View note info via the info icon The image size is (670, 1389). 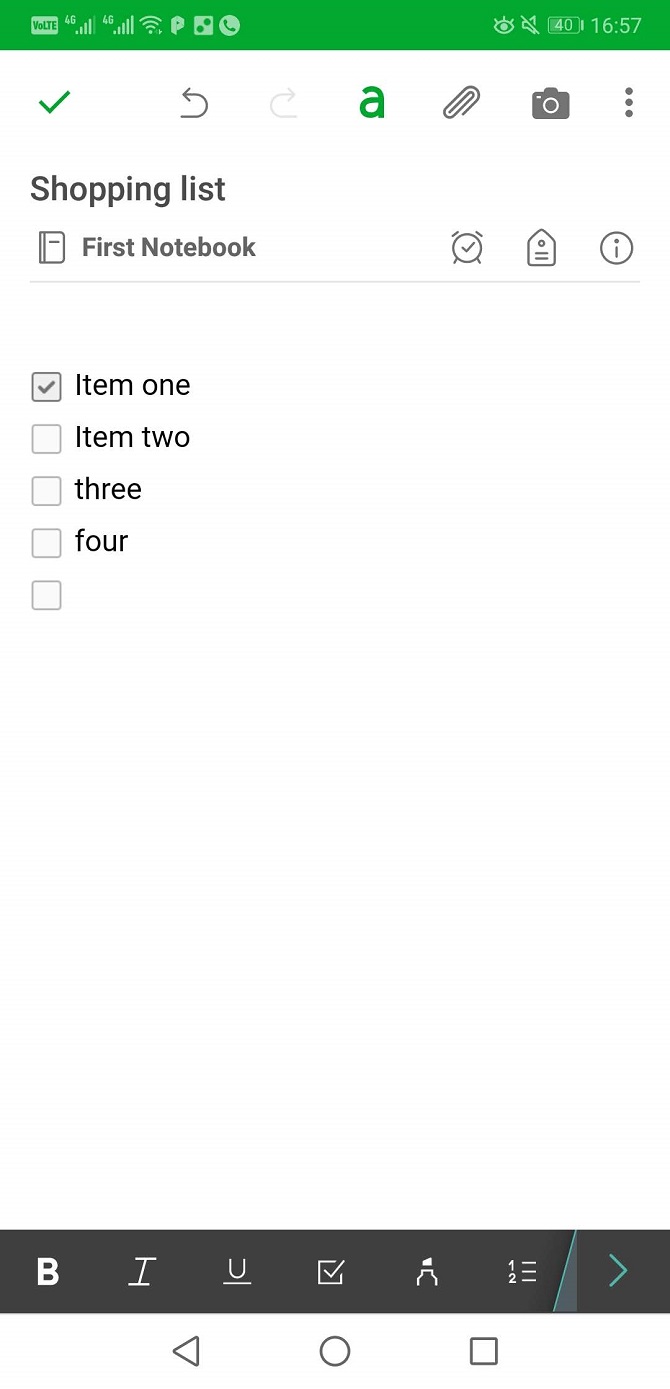(x=616, y=248)
